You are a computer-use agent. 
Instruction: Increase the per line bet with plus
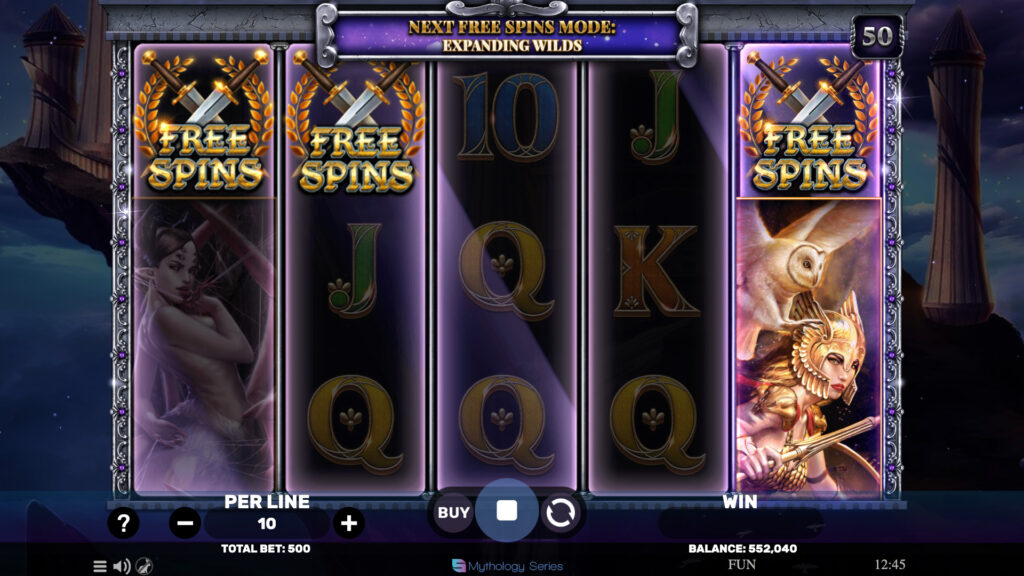click(x=349, y=523)
